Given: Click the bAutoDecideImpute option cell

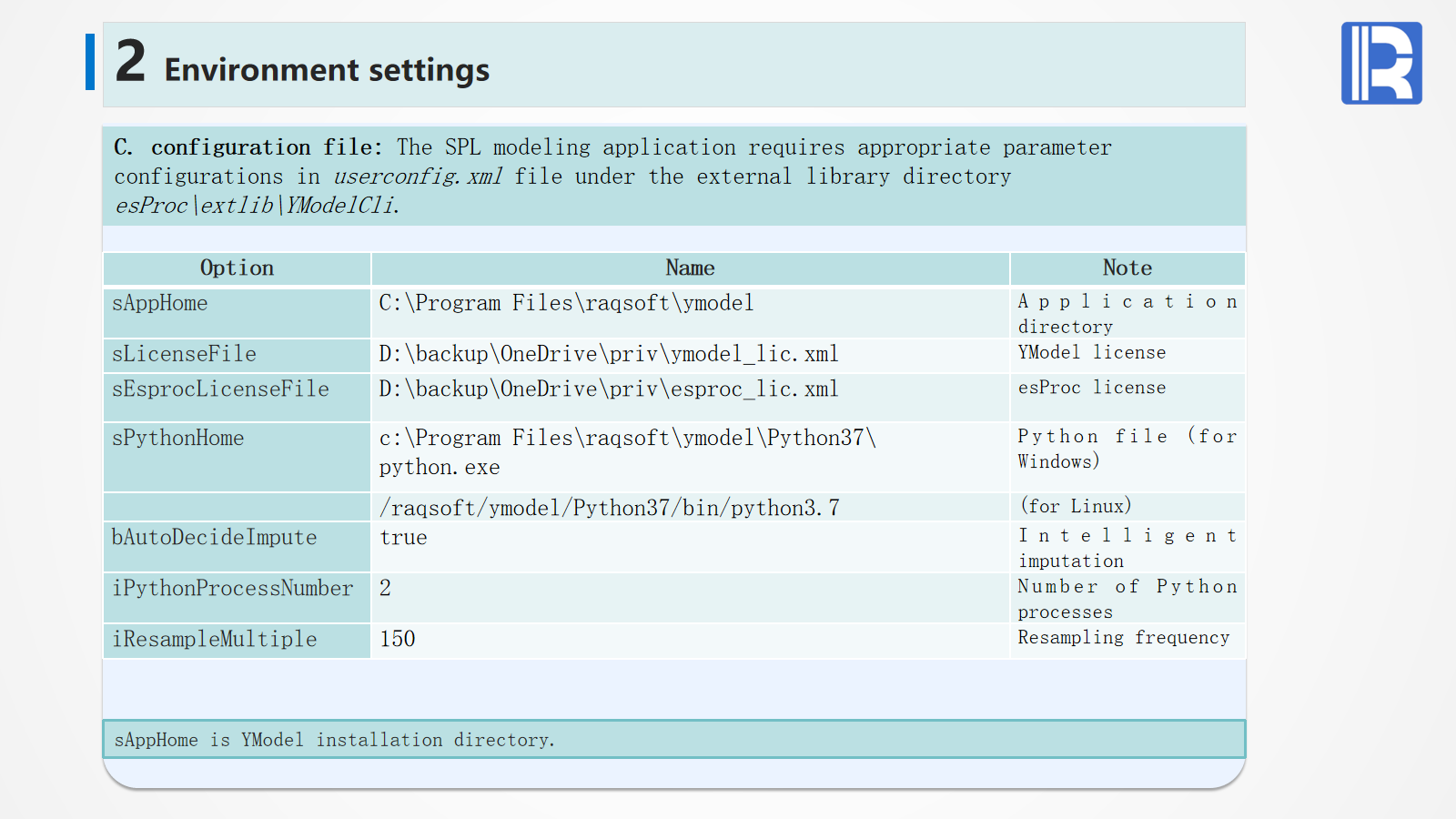Looking at the screenshot, I should pos(214,538).
